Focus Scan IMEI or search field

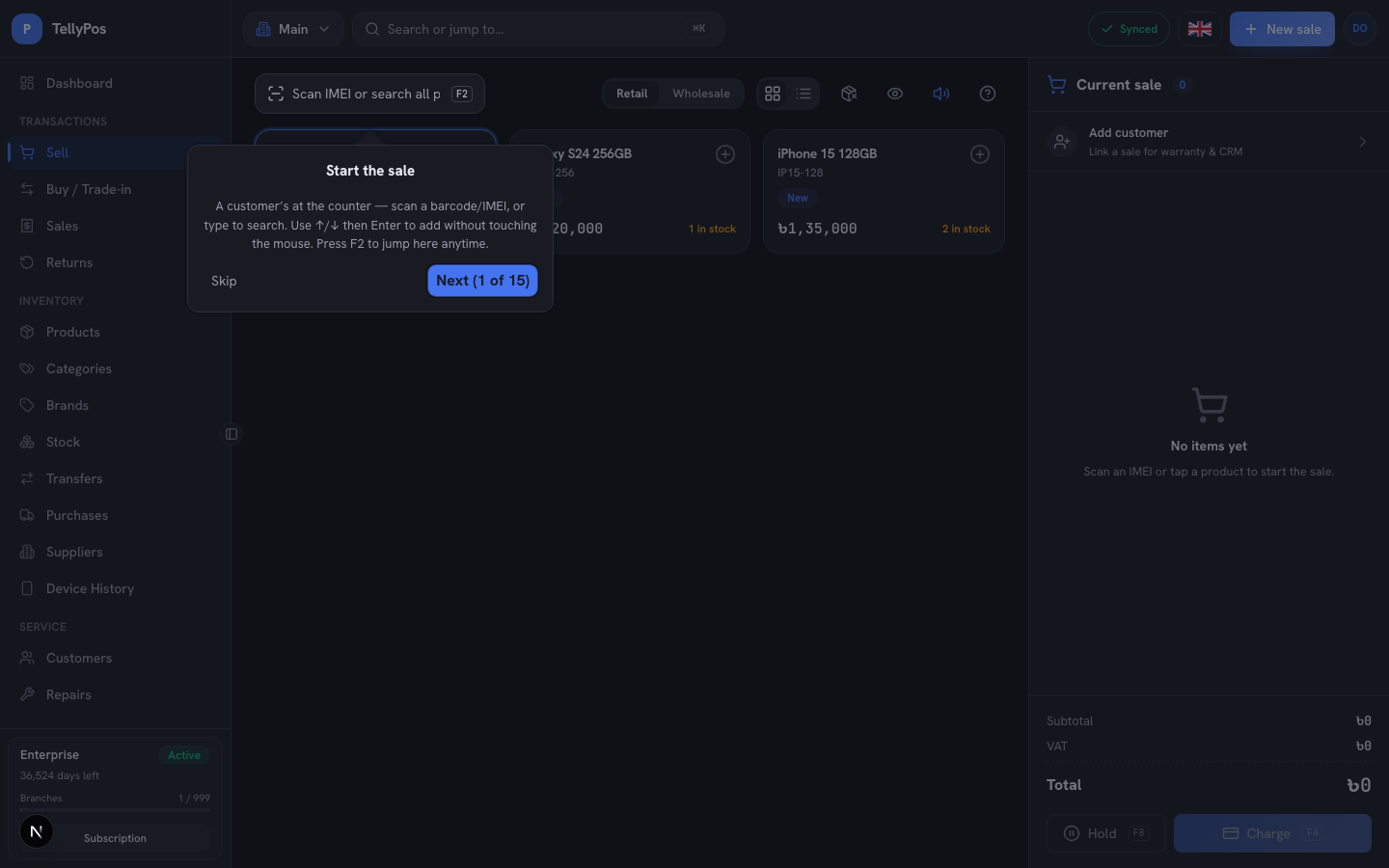369,94
